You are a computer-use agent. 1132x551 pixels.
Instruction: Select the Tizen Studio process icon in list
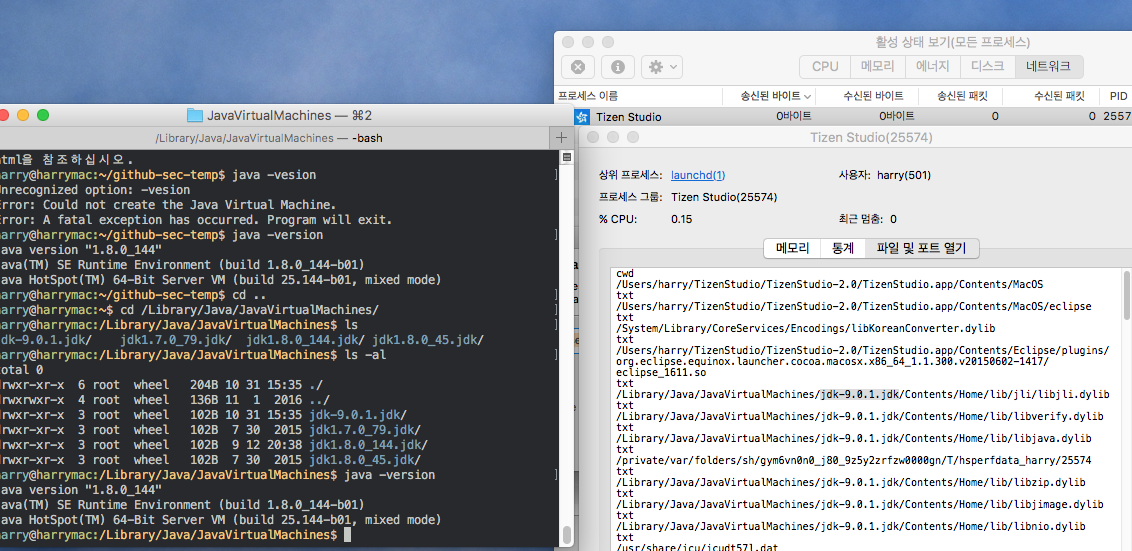click(581, 117)
